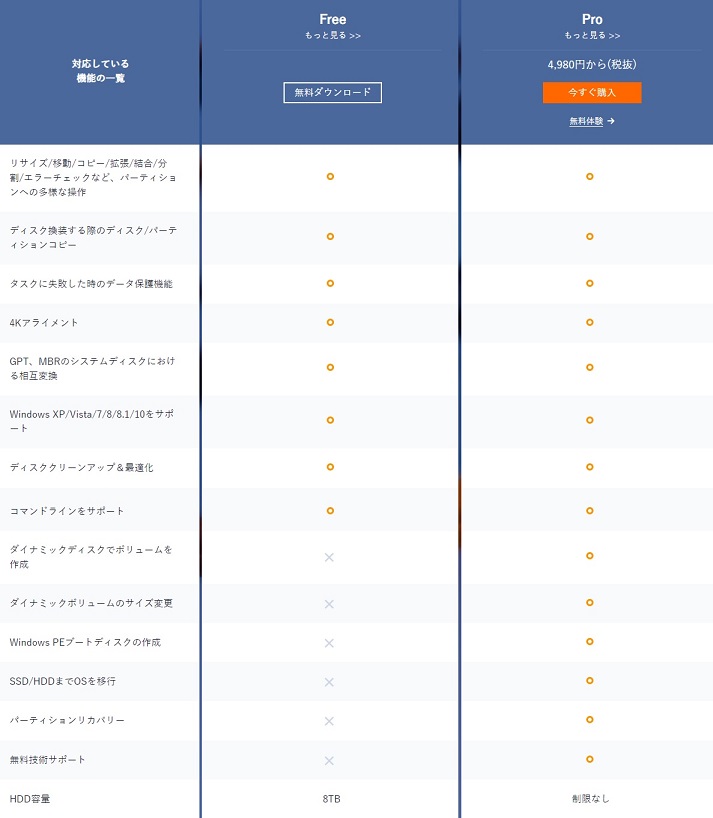Screen dimensions: 713x818
Task: Click Pro circle for ディスククリーンアップ＆最適化
Action: 589,467
